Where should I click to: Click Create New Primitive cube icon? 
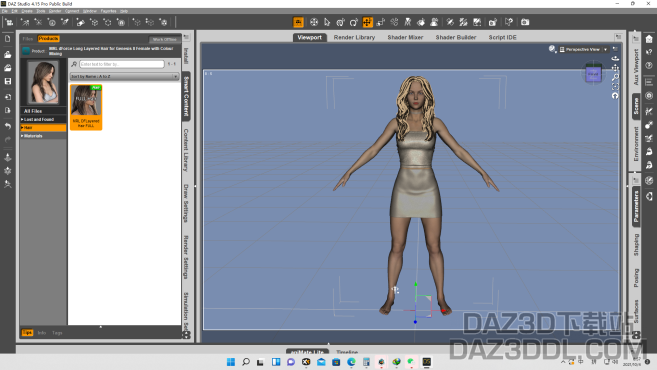coord(94,22)
